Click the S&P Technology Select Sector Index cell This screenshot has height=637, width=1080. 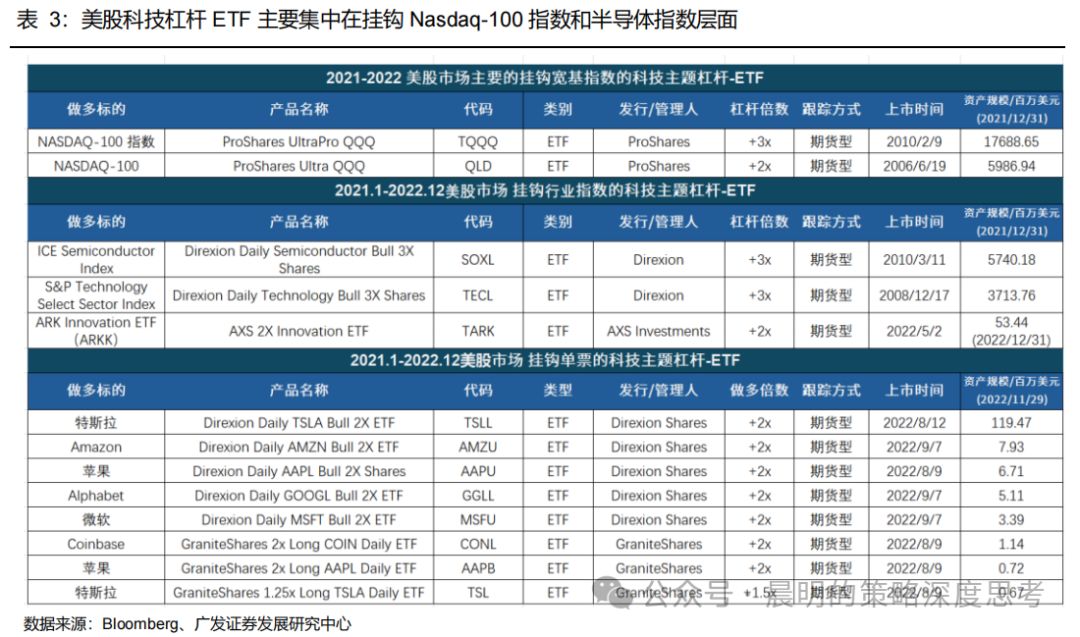(x=96, y=295)
